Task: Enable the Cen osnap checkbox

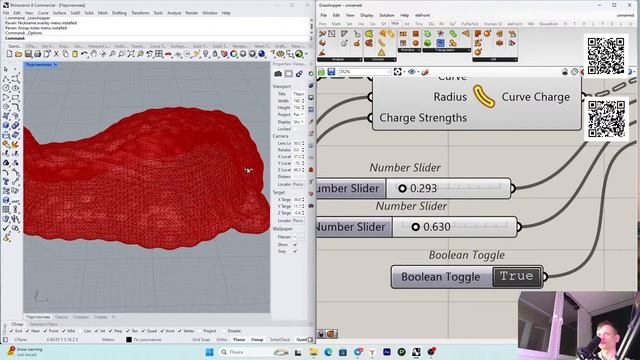Action: pyautogui.click(x=80, y=331)
